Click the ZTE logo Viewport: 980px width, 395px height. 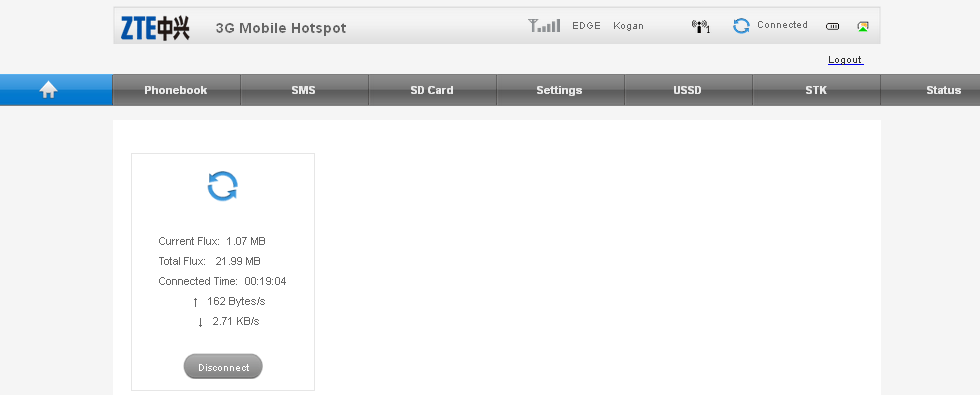click(155, 28)
